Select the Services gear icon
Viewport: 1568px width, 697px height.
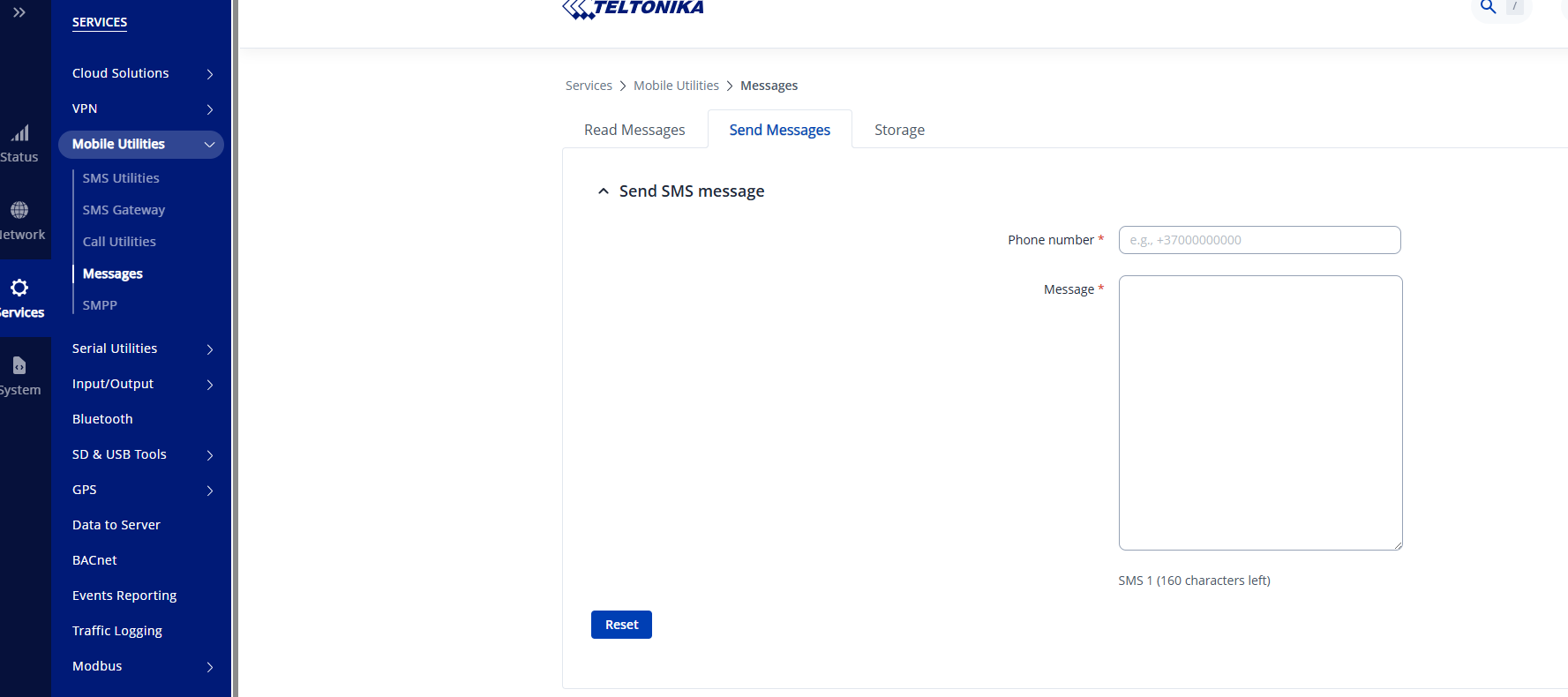(19, 288)
